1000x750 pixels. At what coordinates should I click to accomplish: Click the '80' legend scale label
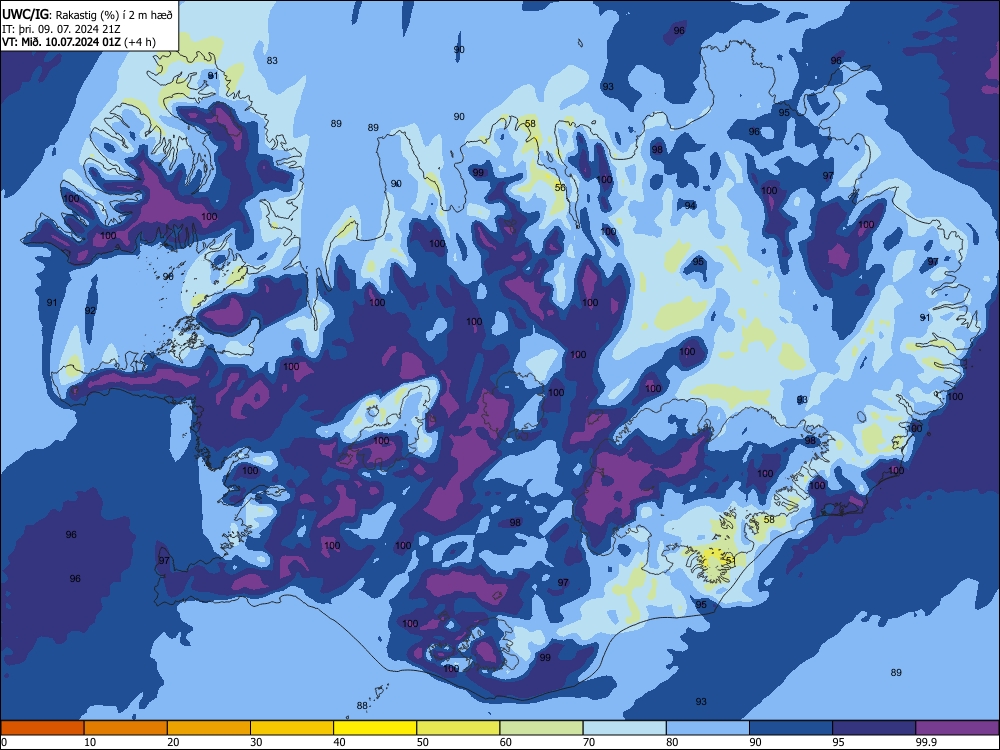click(x=672, y=742)
